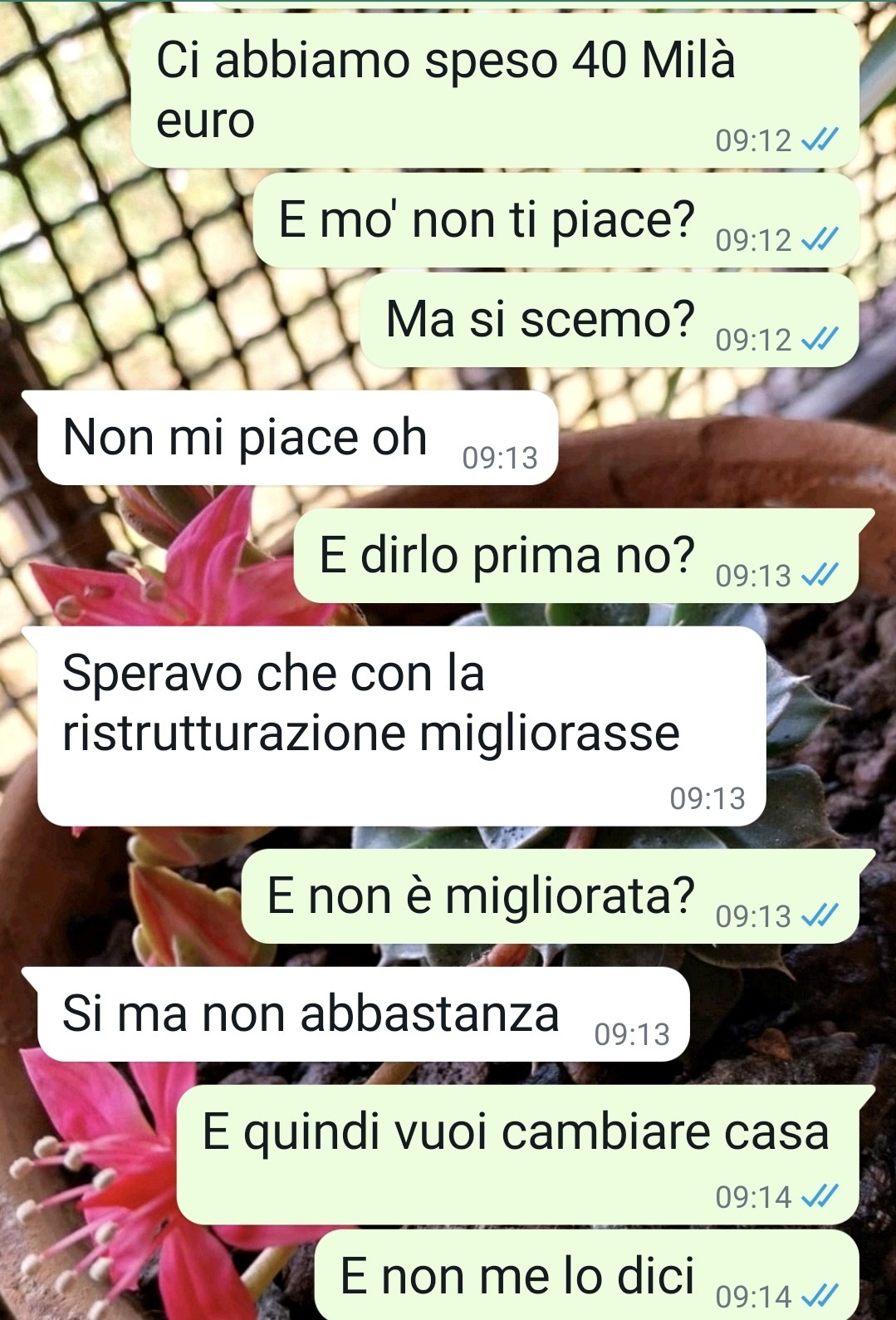
Task: Select the 'E non è migliorata?' bubble
Action: (558, 896)
